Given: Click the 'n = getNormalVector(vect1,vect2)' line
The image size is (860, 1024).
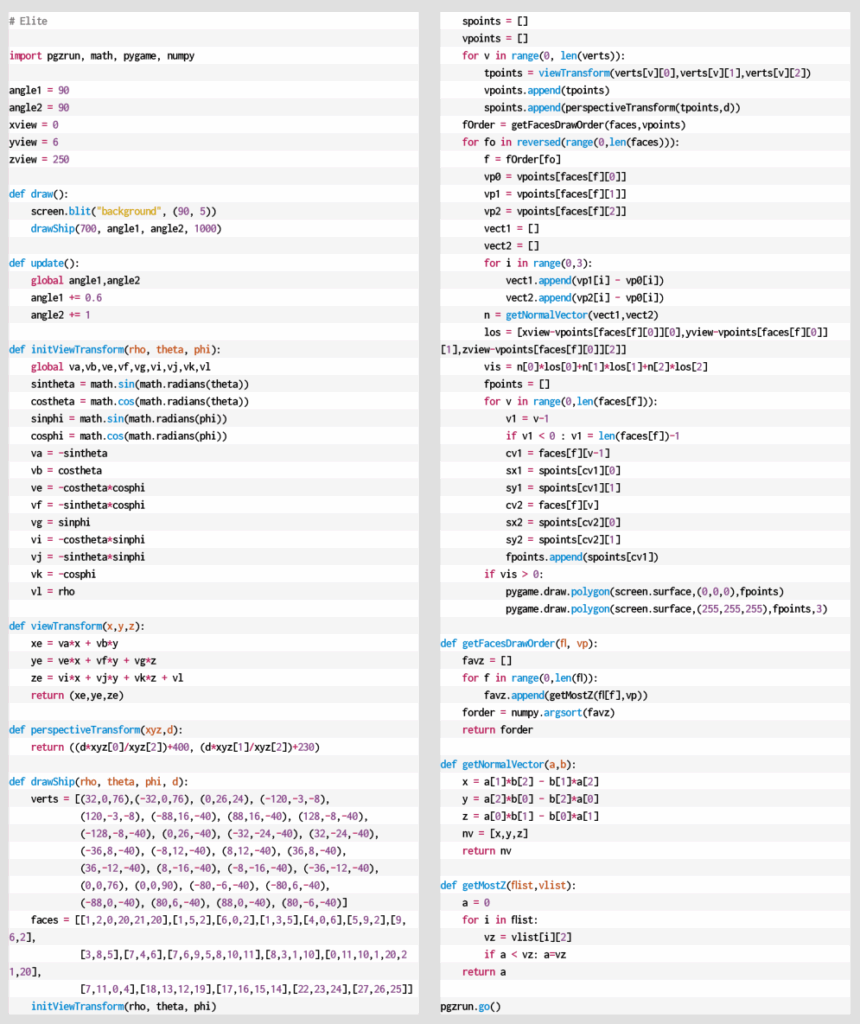Looking at the screenshot, I should point(568,315).
